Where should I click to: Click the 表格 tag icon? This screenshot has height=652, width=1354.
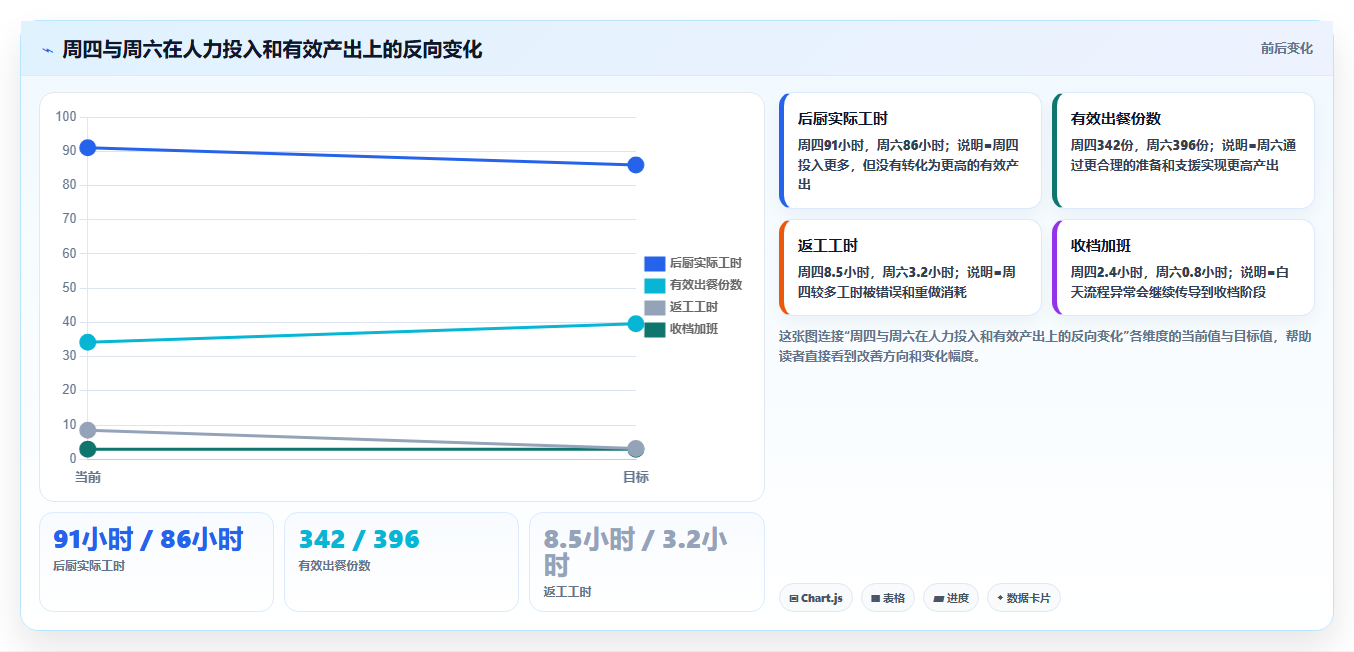click(x=875, y=598)
